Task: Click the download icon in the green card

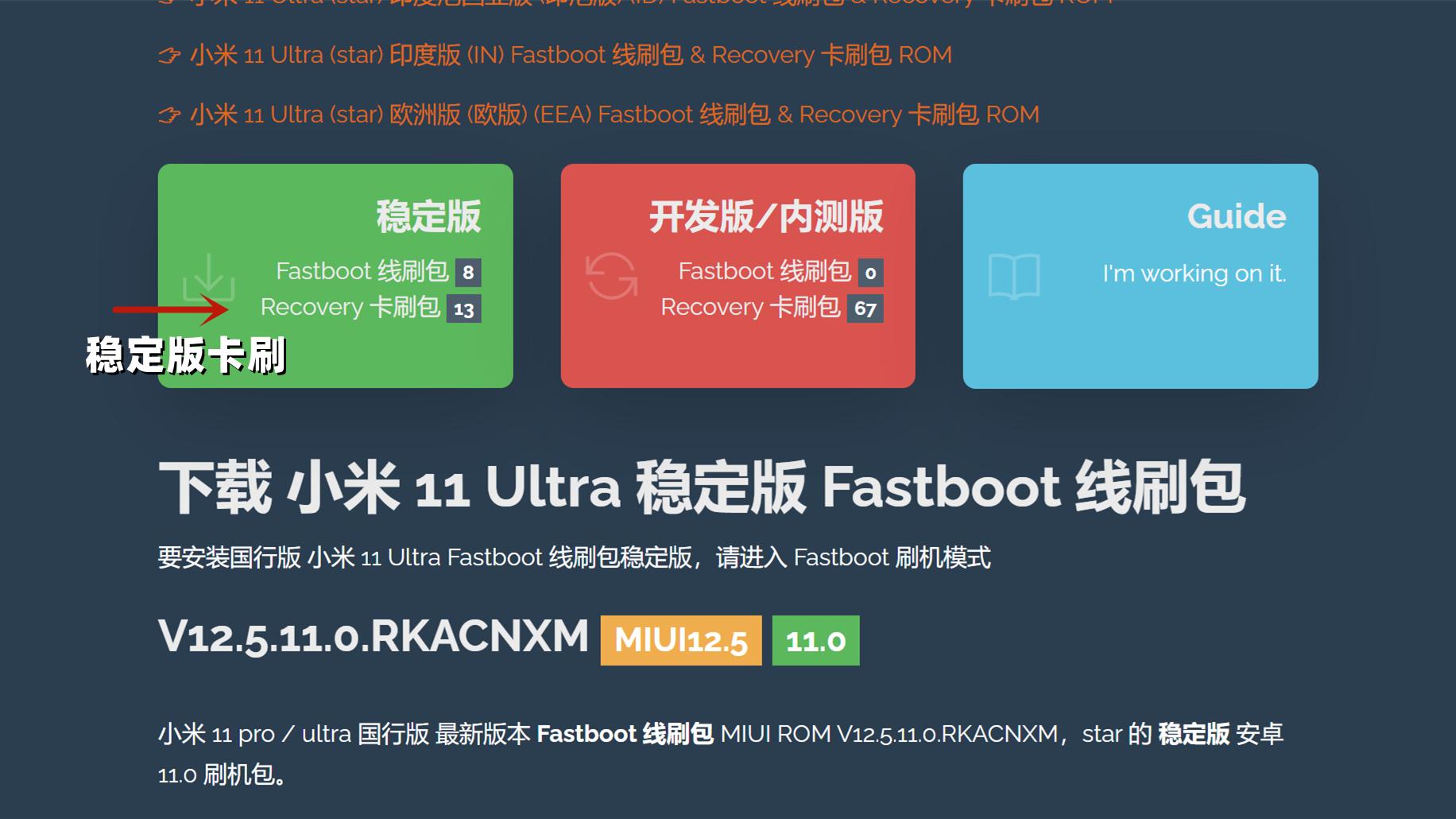Action: tap(209, 278)
